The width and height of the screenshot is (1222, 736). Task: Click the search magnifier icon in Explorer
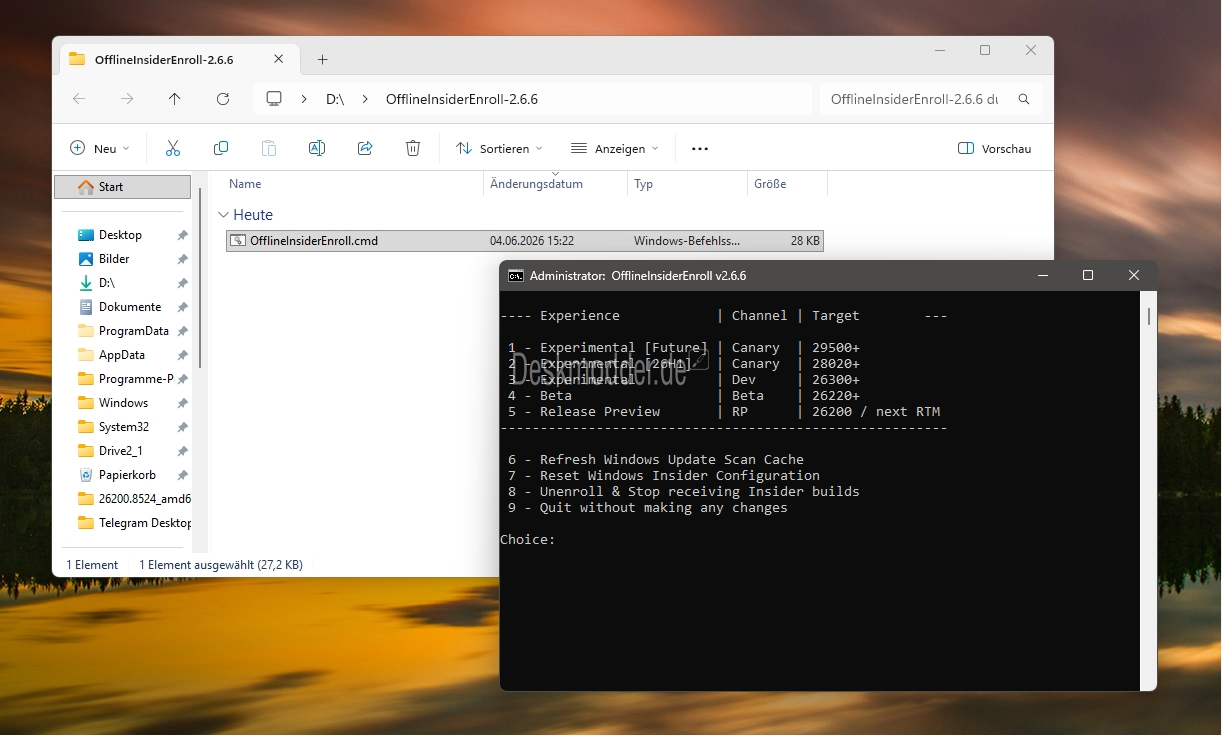(x=1024, y=99)
